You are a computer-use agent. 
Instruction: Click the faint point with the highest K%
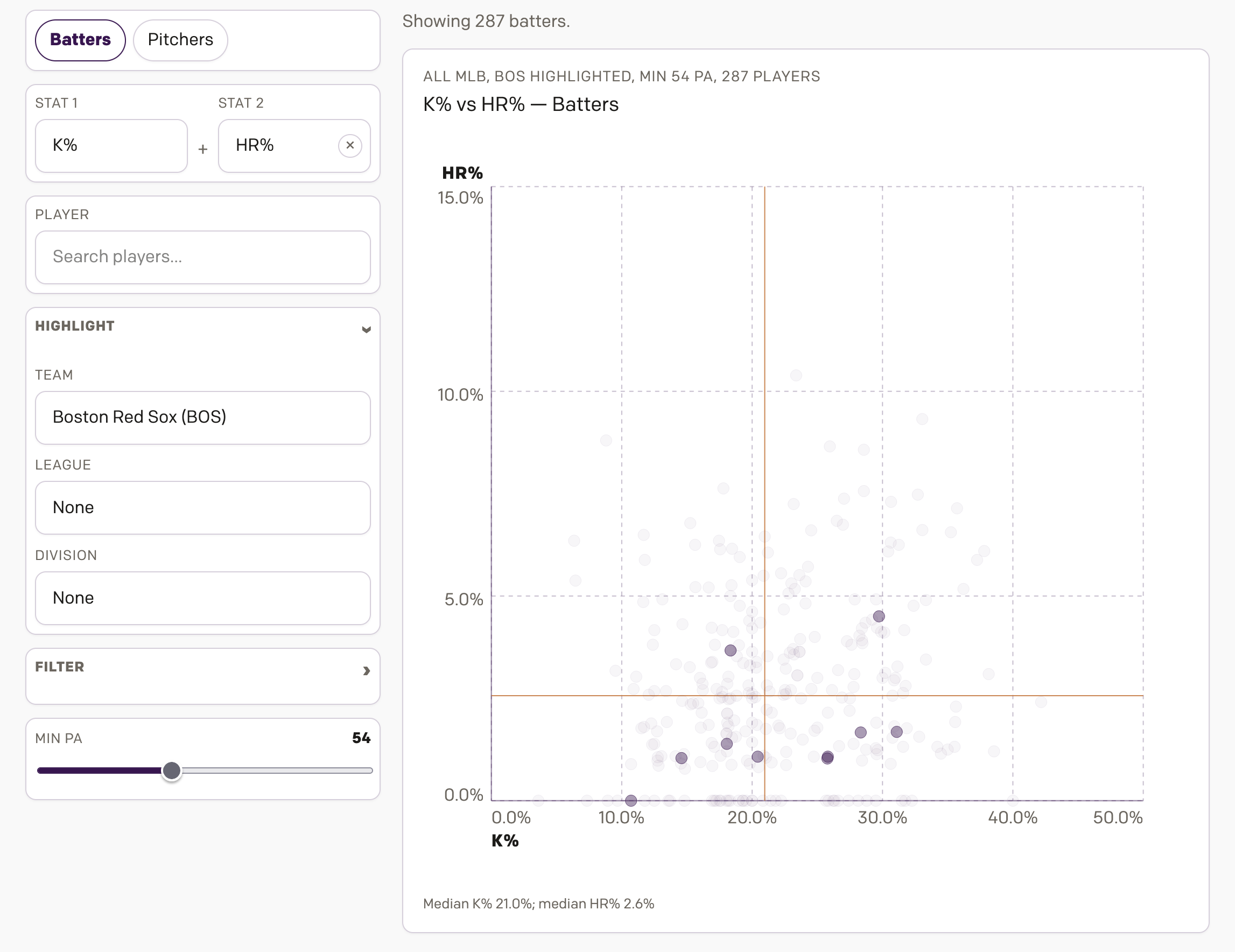[x=1041, y=702]
